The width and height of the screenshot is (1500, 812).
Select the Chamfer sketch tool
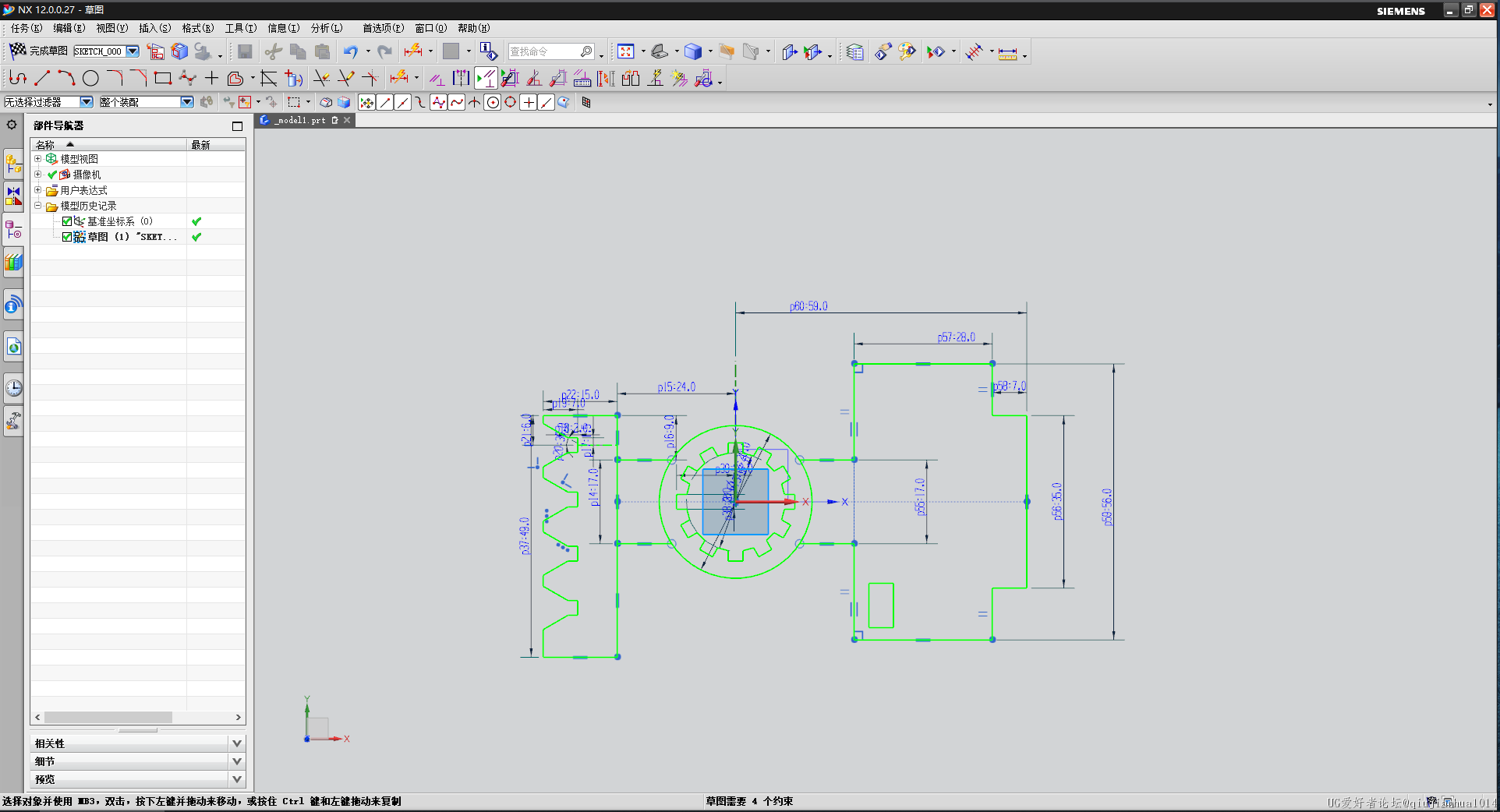[x=139, y=78]
